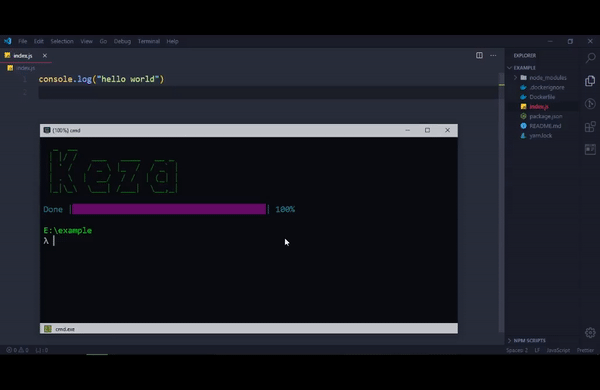Click the VS Code logo in title bar
The height and width of the screenshot is (390, 600).
(8, 41)
